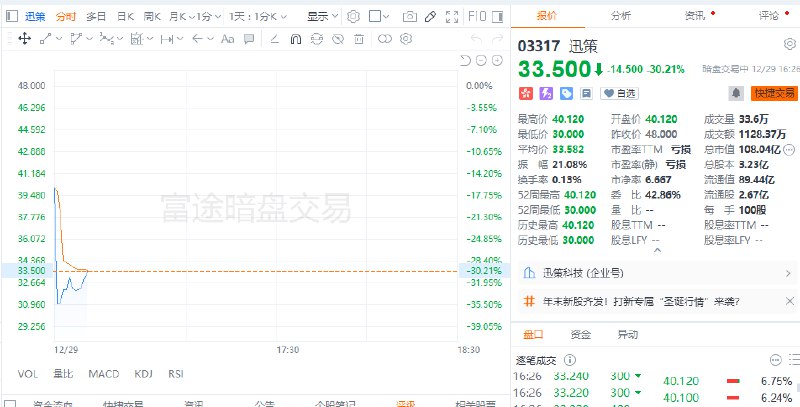This screenshot has height=407, width=800.
Task: Add stock to 自选 watchlist
Action: coord(619,93)
